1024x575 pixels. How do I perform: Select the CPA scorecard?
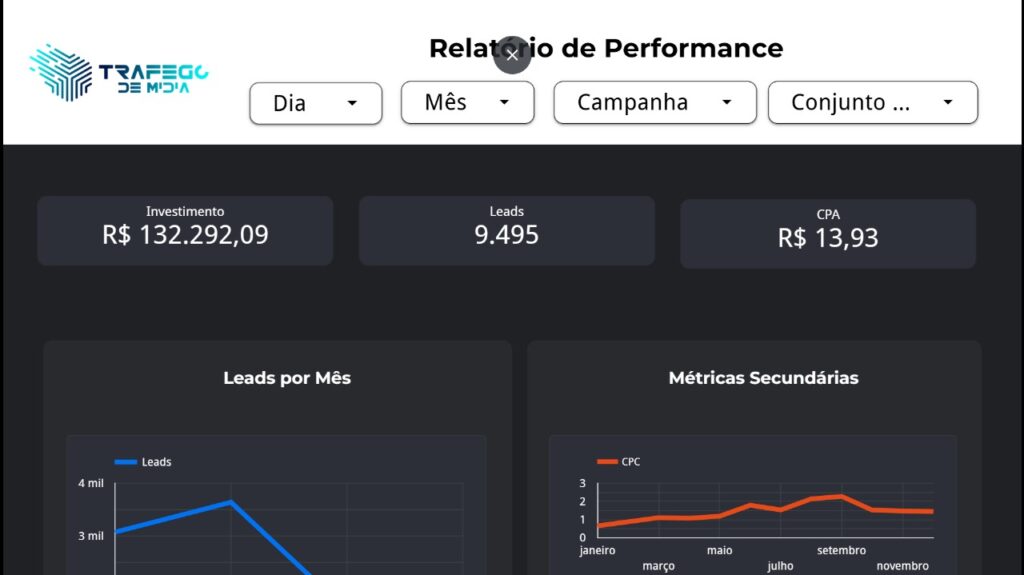tap(828, 234)
